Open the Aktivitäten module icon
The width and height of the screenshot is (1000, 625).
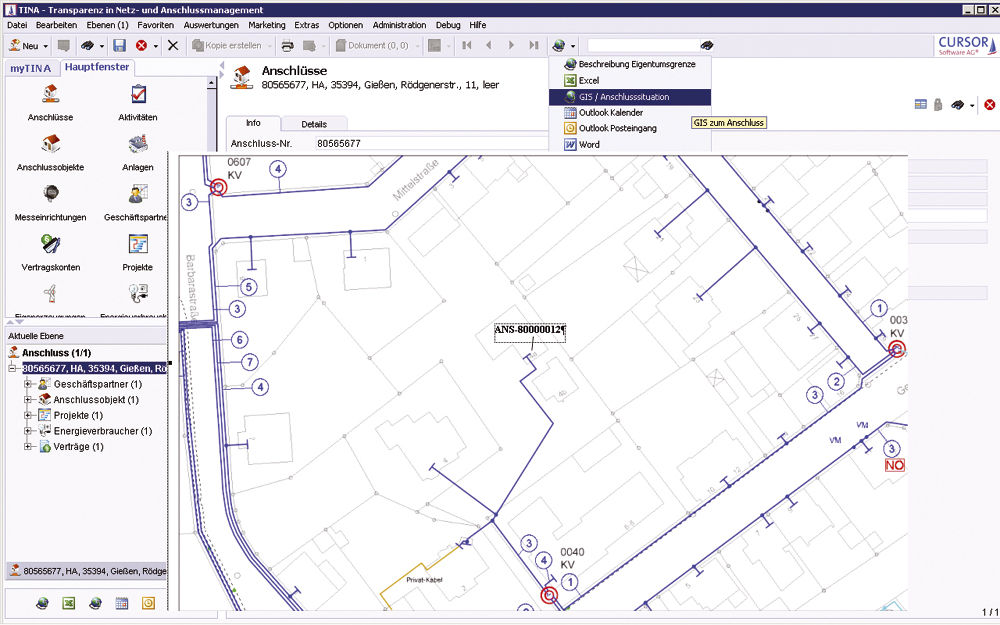coord(138,95)
